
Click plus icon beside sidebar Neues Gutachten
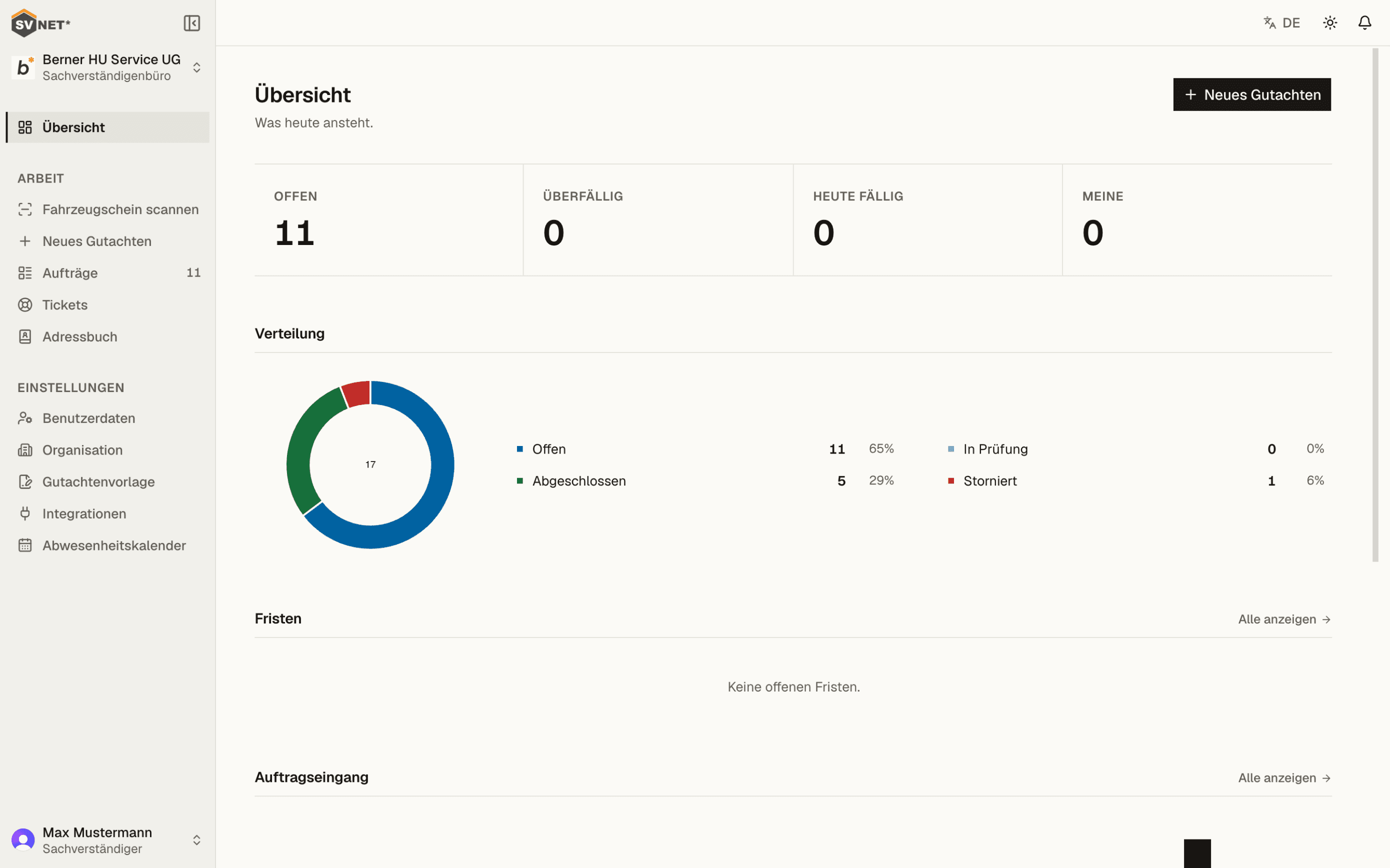[x=24, y=241]
